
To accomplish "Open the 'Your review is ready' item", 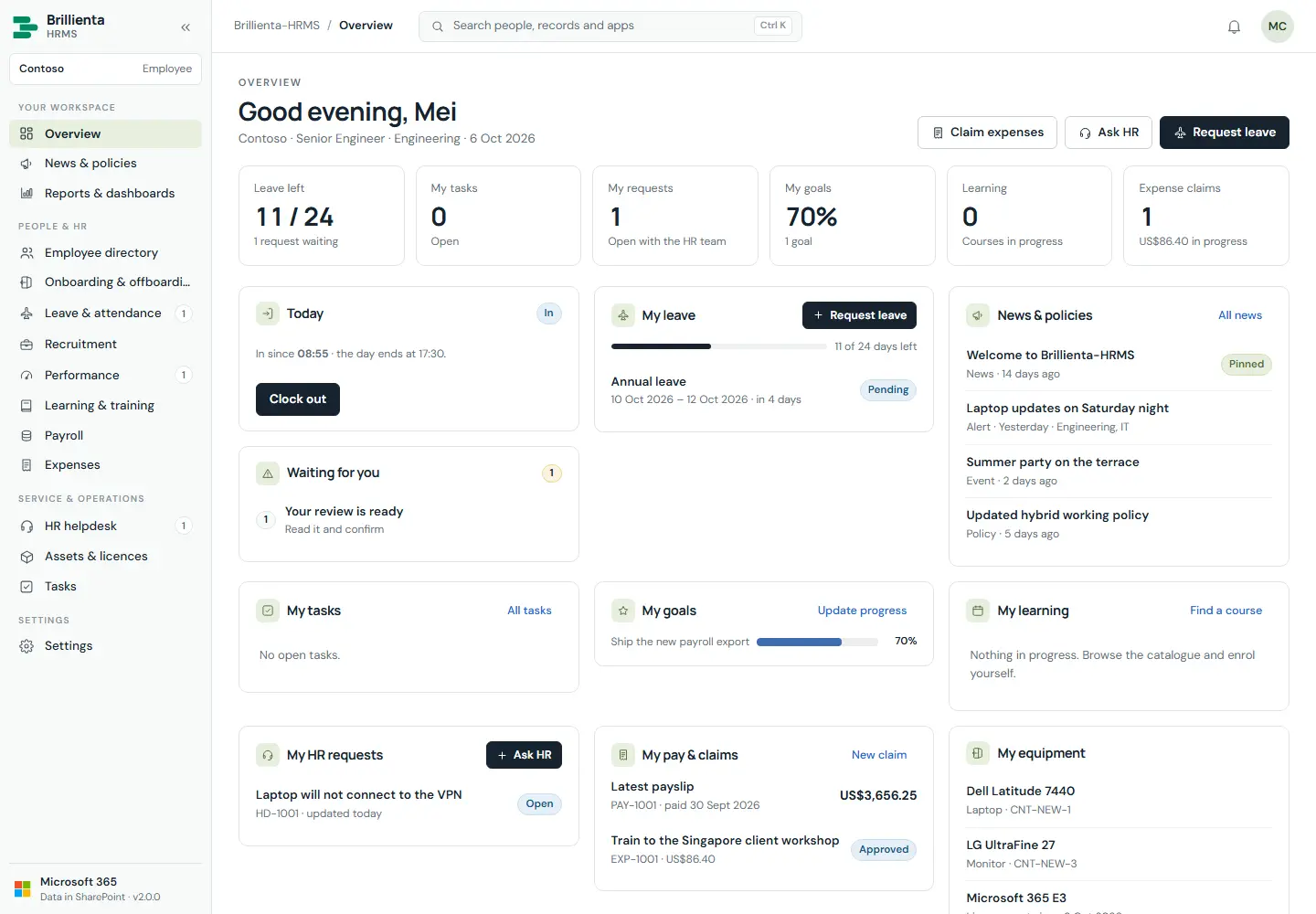I will [409, 519].
